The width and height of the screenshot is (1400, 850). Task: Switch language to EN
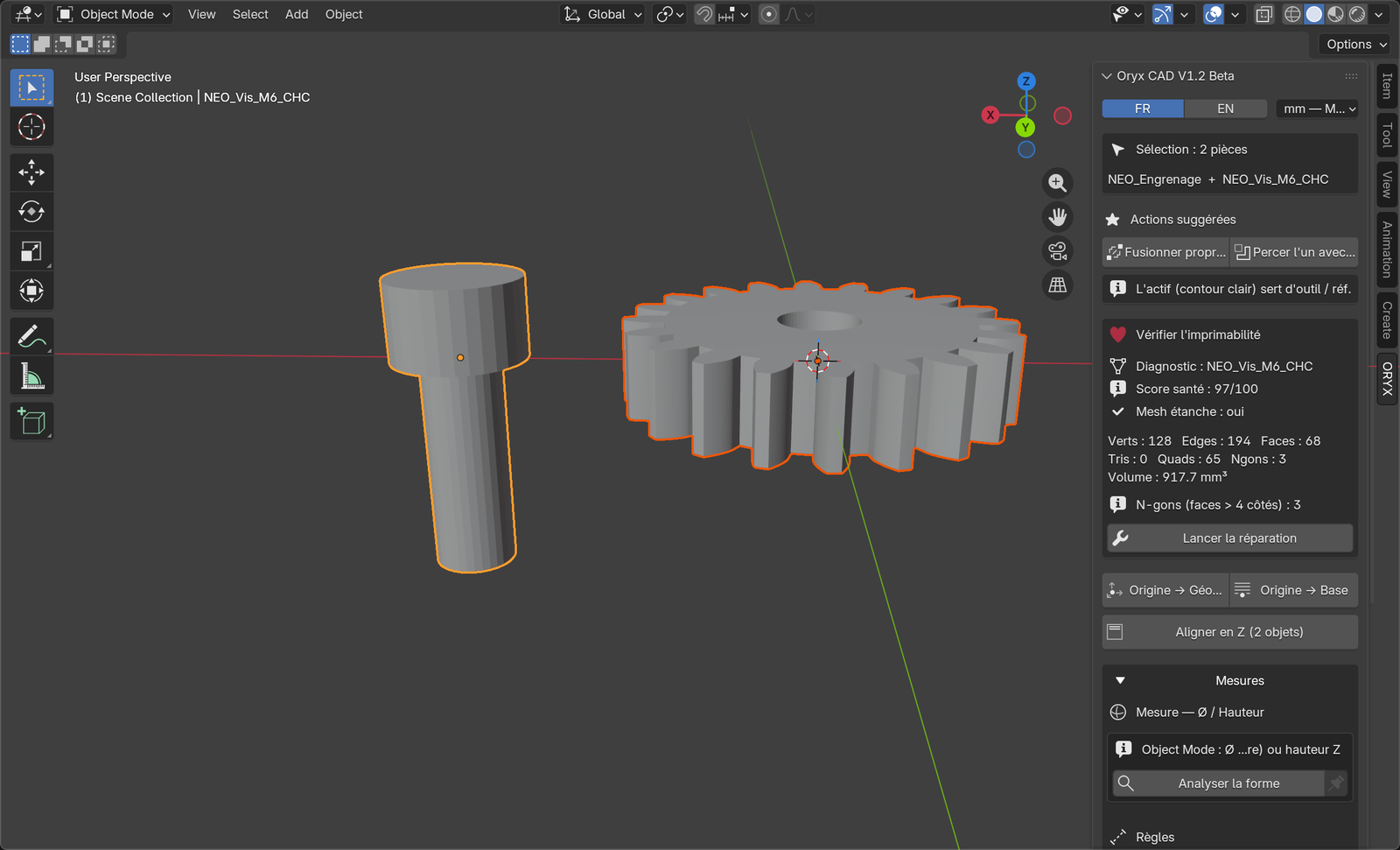tap(1225, 109)
